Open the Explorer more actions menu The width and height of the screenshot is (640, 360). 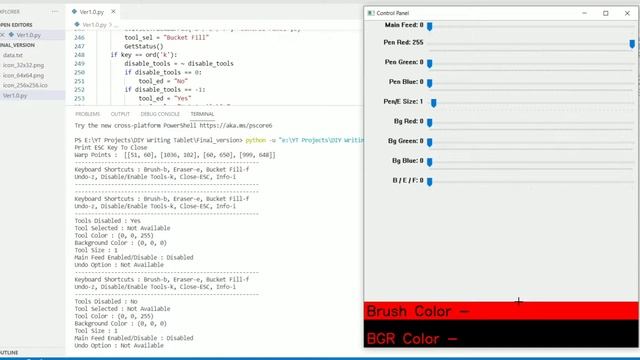[x=55, y=11]
